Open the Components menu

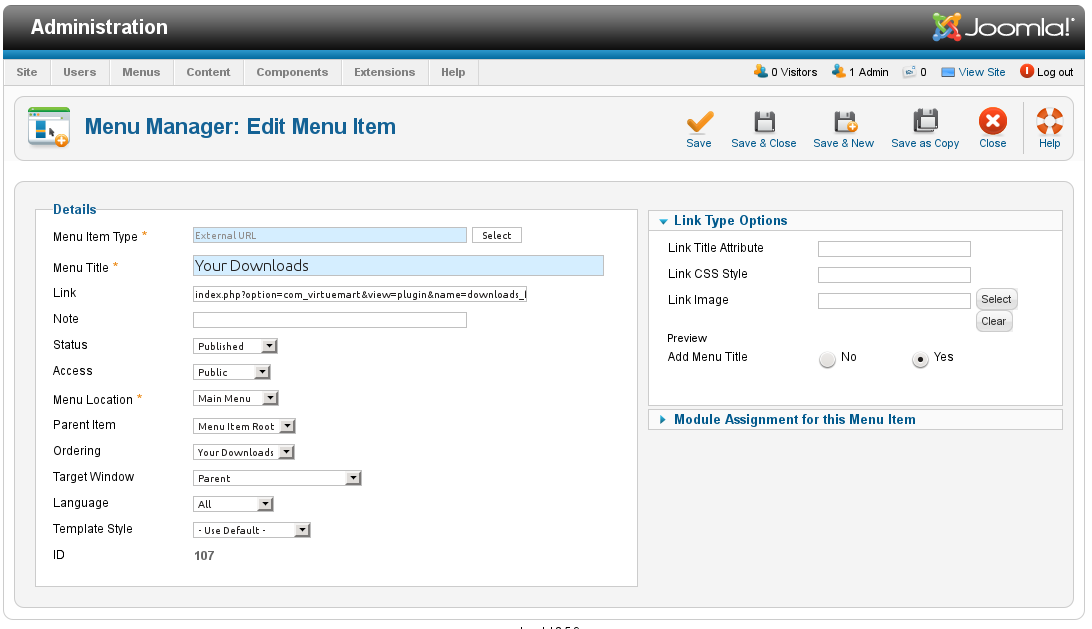(x=292, y=72)
